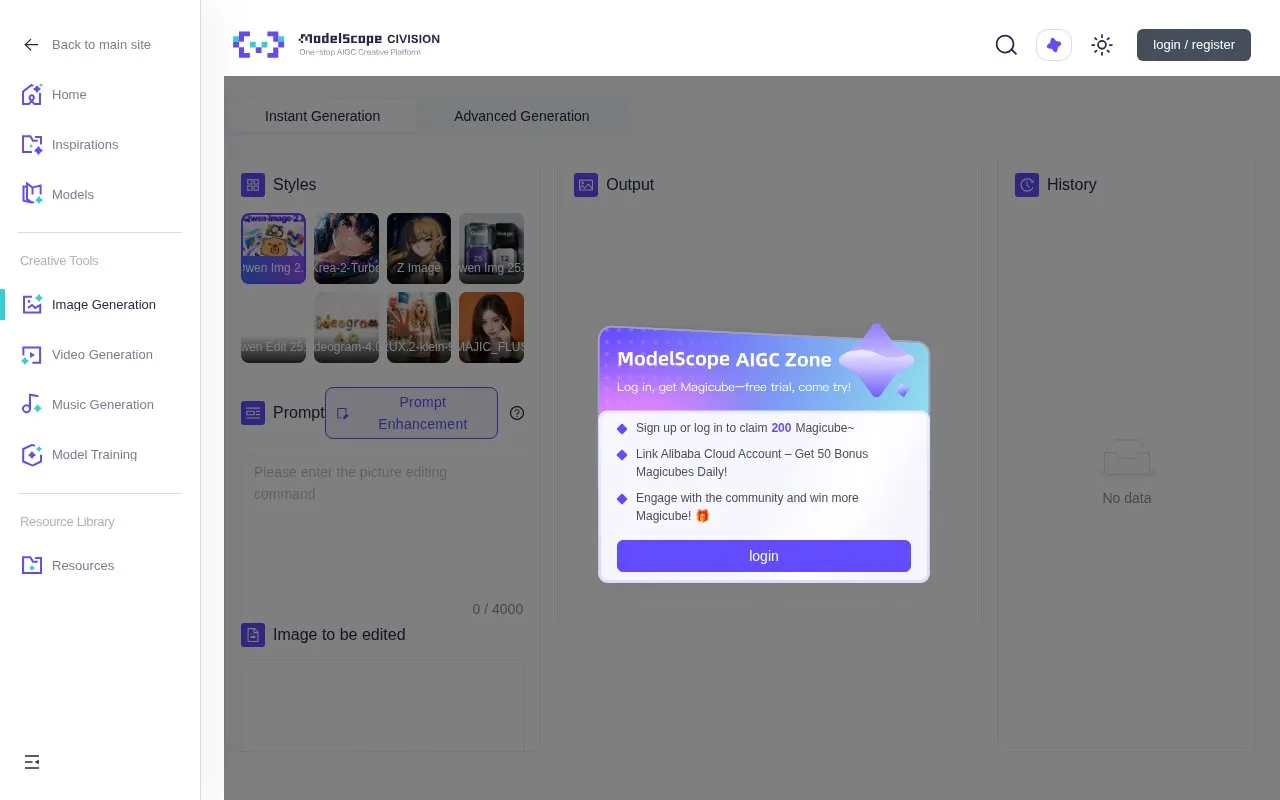Click the 'Creative Tools' section label
The width and height of the screenshot is (1280, 800).
tap(59, 261)
